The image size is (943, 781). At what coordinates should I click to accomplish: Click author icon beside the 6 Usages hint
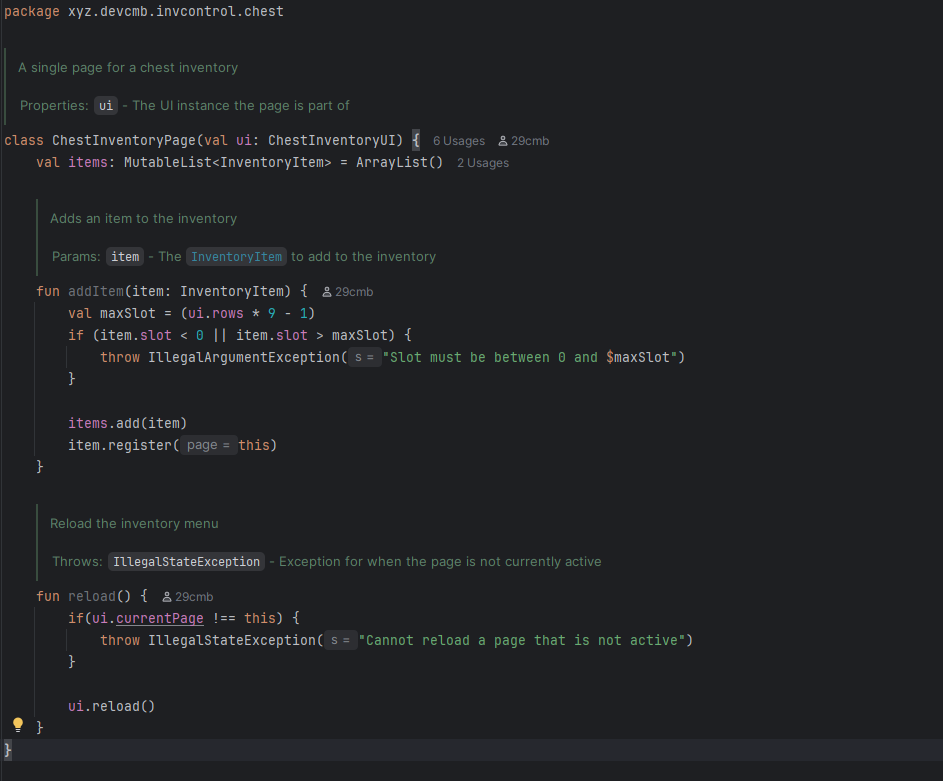click(x=503, y=141)
